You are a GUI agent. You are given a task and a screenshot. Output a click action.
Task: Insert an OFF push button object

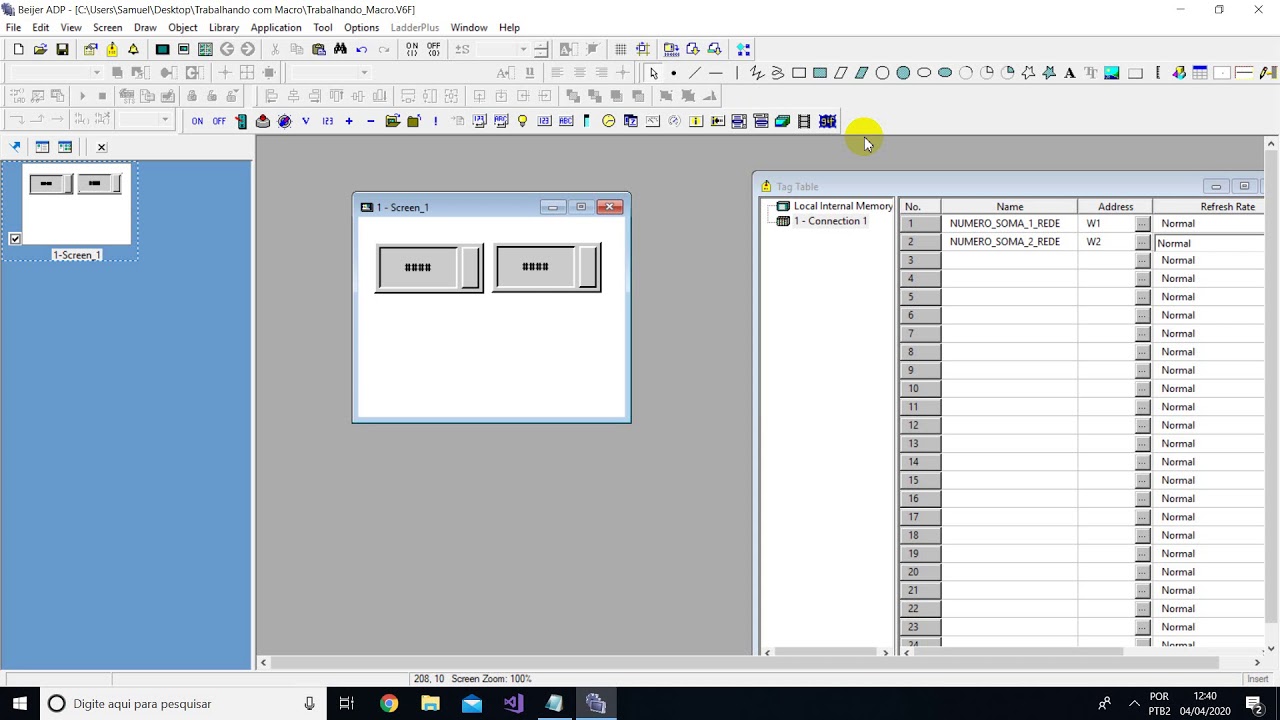coord(219,121)
